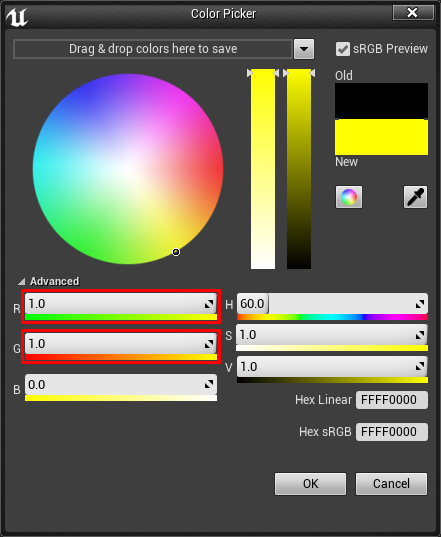
Task: Click the G value spinner arrow icon
Action: (x=209, y=344)
